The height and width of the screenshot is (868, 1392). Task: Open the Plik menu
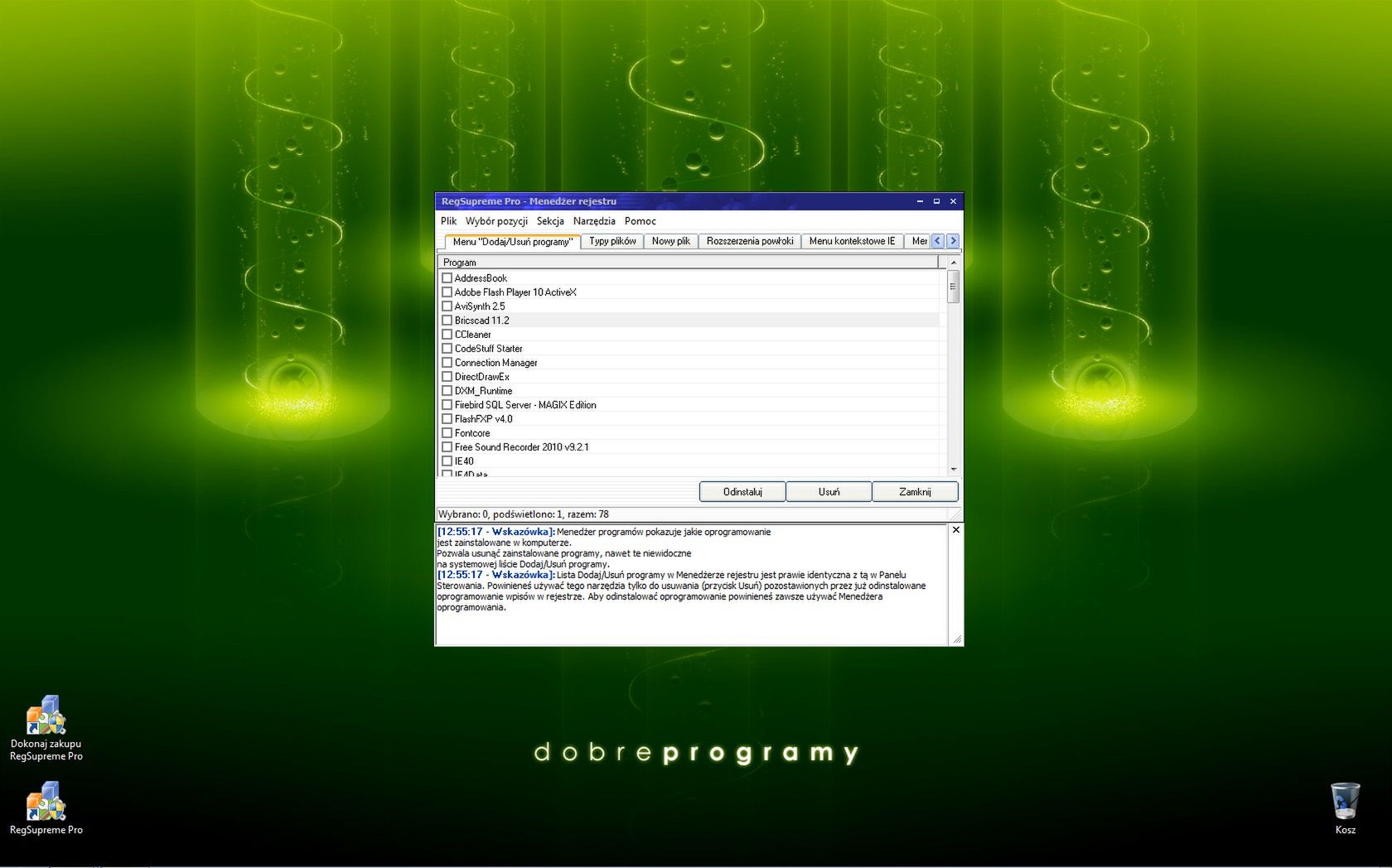tap(448, 221)
